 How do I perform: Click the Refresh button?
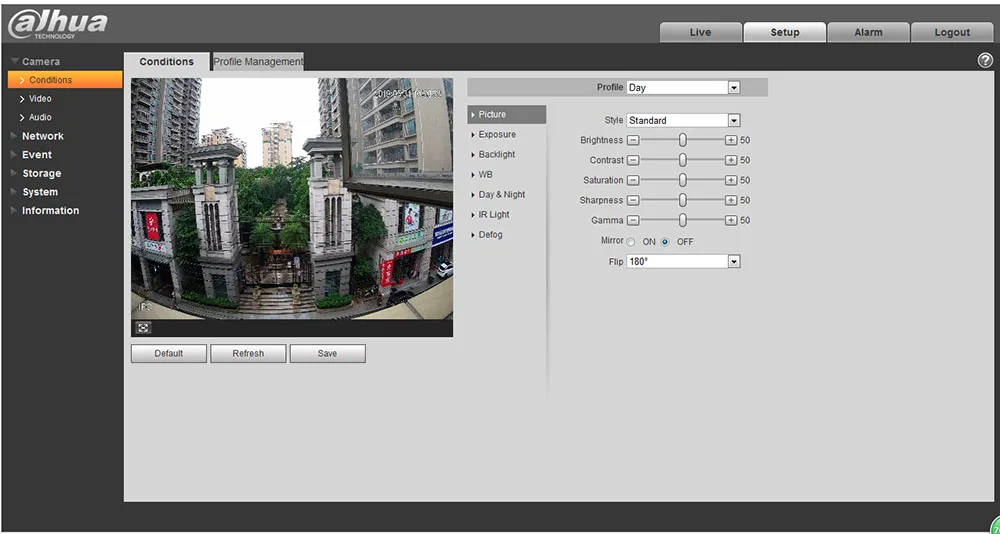click(248, 353)
